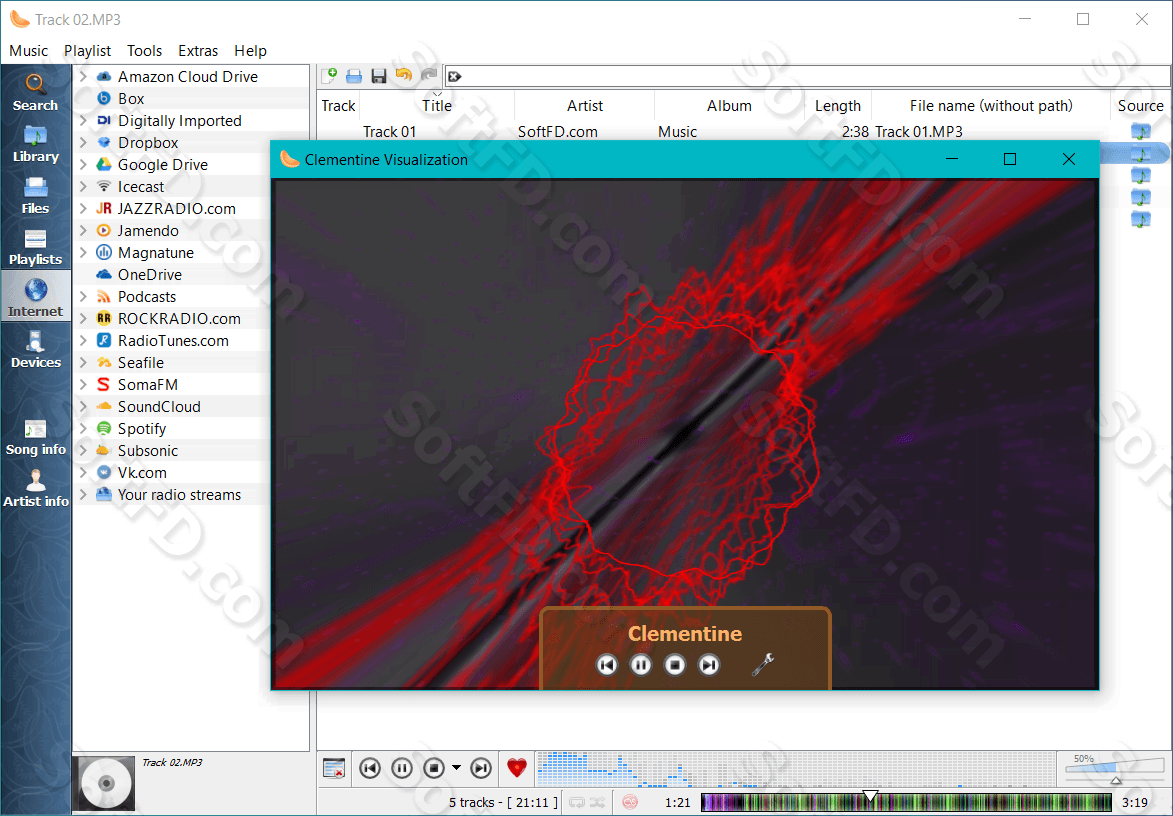The width and height of the screenshot is (1173, 816).
Task: Click stop in the visualization overlay
Action: point(675,664)
